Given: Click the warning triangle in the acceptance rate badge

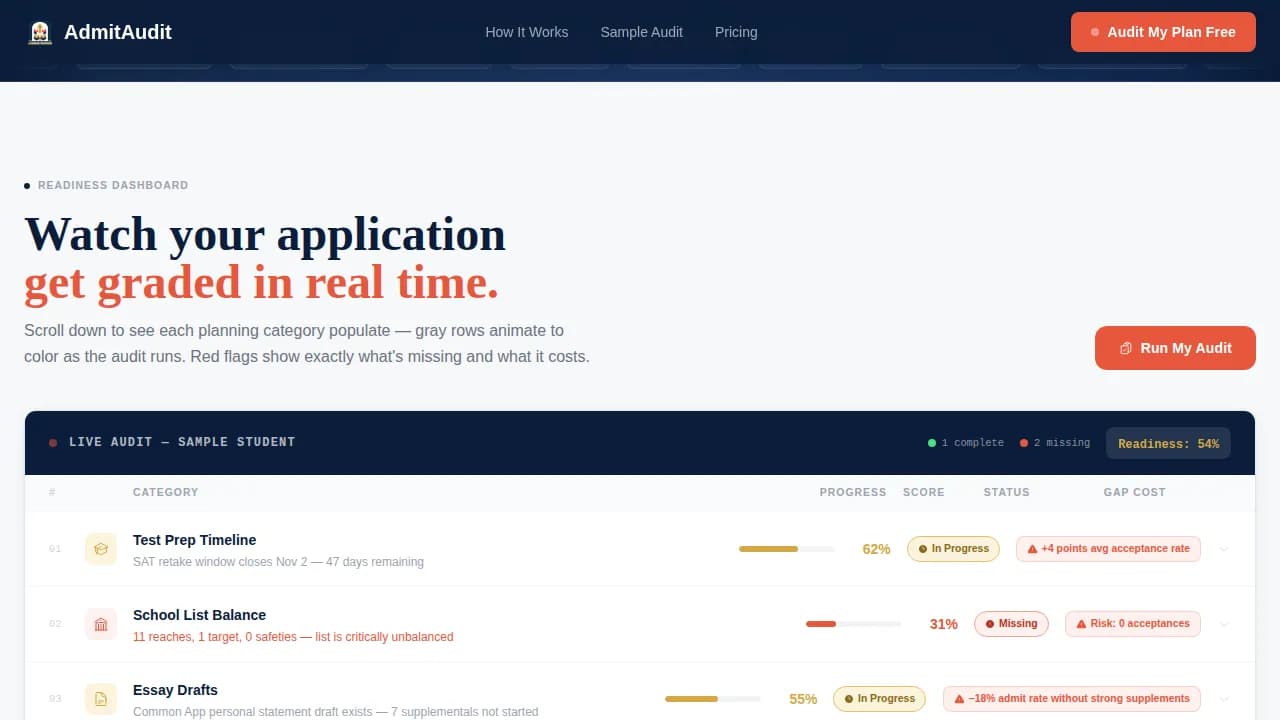Looking at the screenshot, I should tap(1031, 548).
